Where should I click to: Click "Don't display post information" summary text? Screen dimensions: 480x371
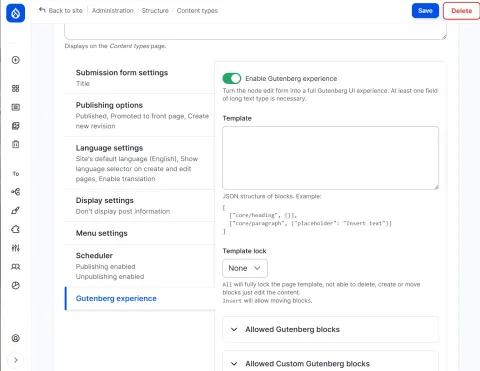[123, 211]
